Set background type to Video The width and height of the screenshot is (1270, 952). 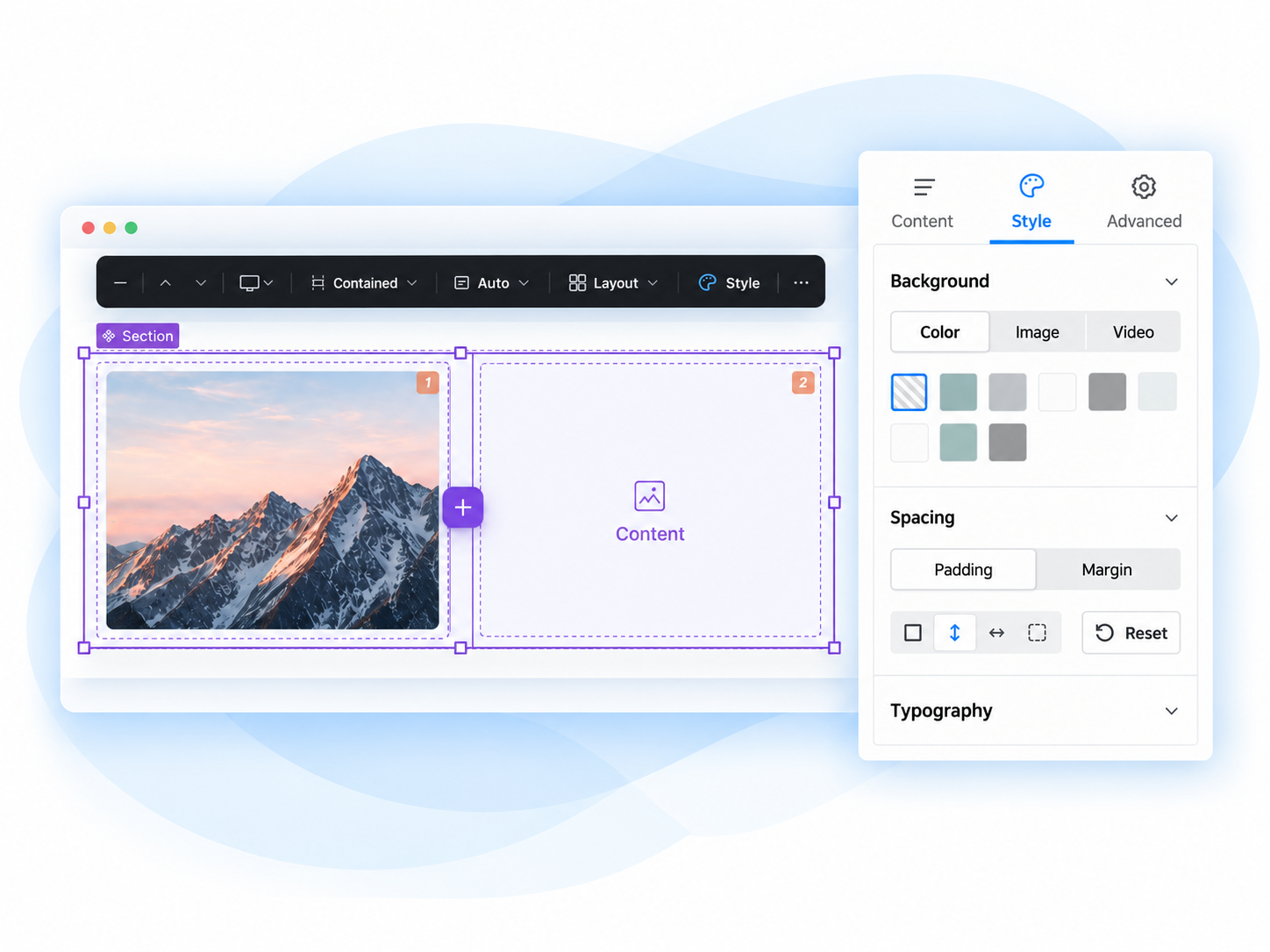coord(1133,332)
